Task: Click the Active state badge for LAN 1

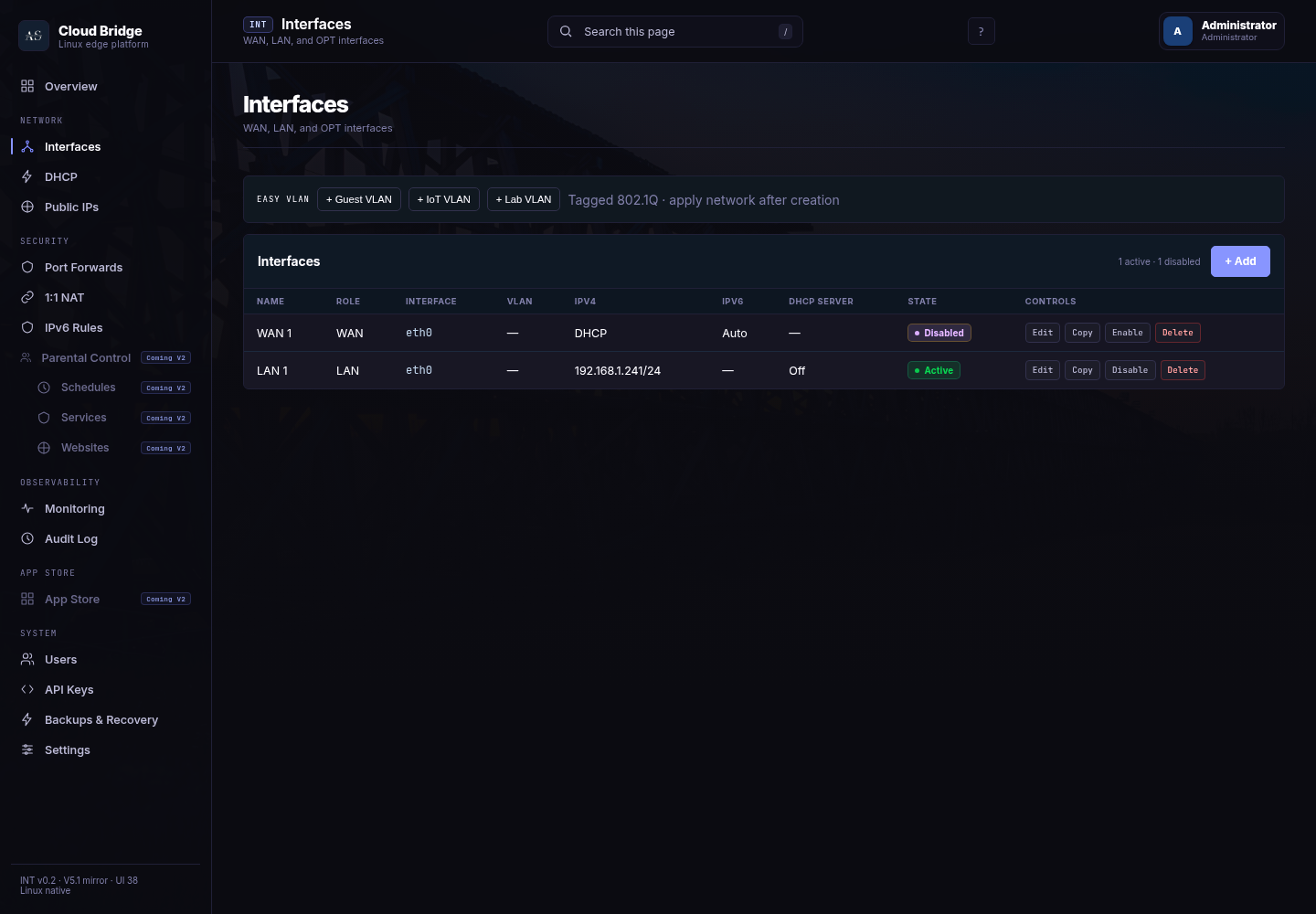Action: (x=934, y=370)
